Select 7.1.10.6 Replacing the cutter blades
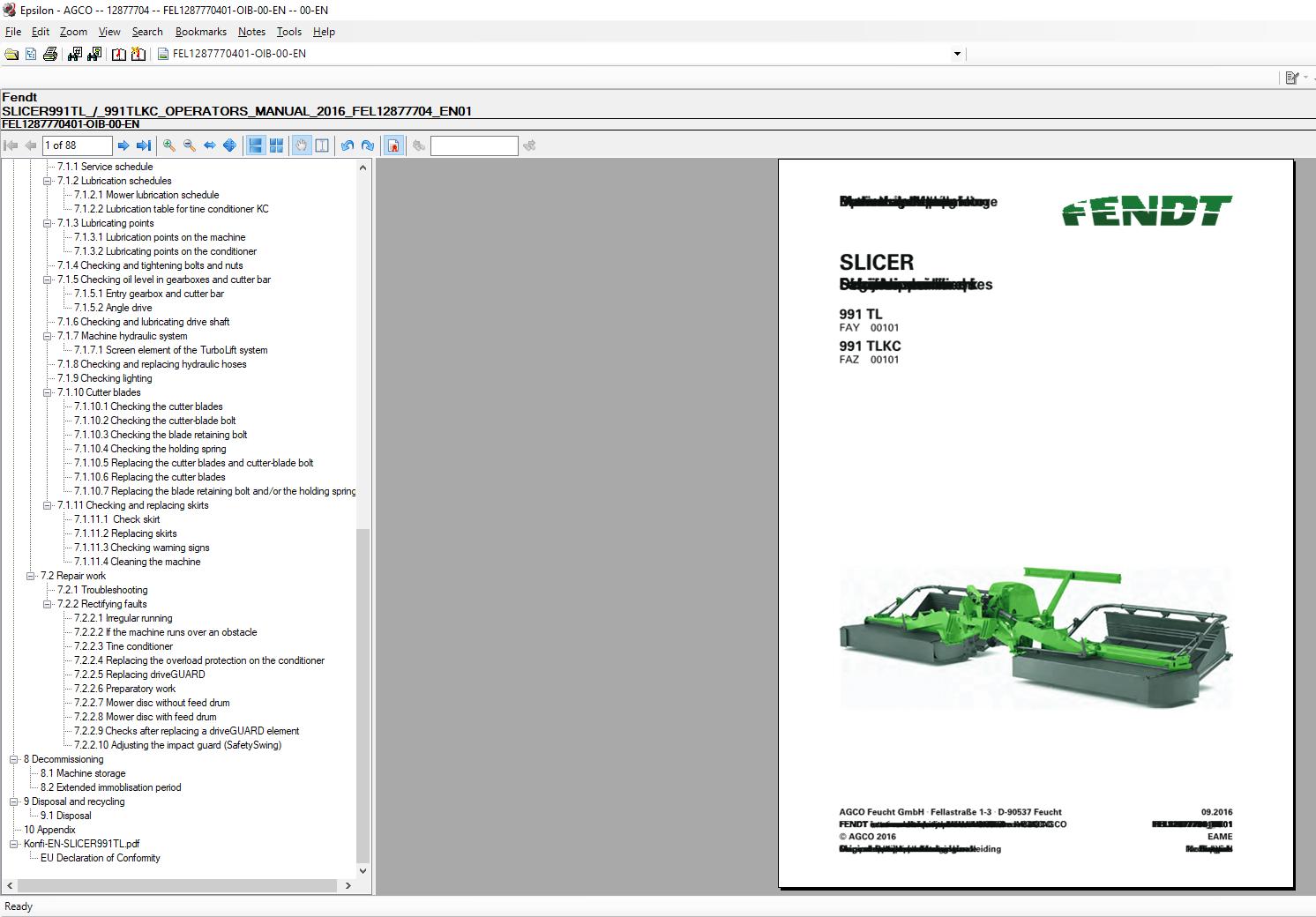Screen dimensions: 1316x917 [x=149, y=477]
